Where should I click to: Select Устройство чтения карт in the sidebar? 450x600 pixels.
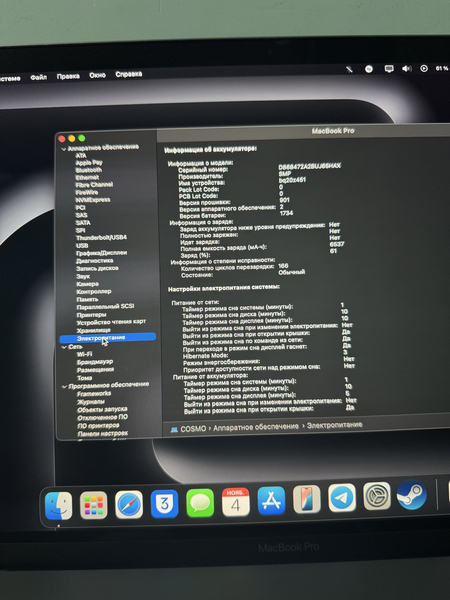(x=111, y=322)
